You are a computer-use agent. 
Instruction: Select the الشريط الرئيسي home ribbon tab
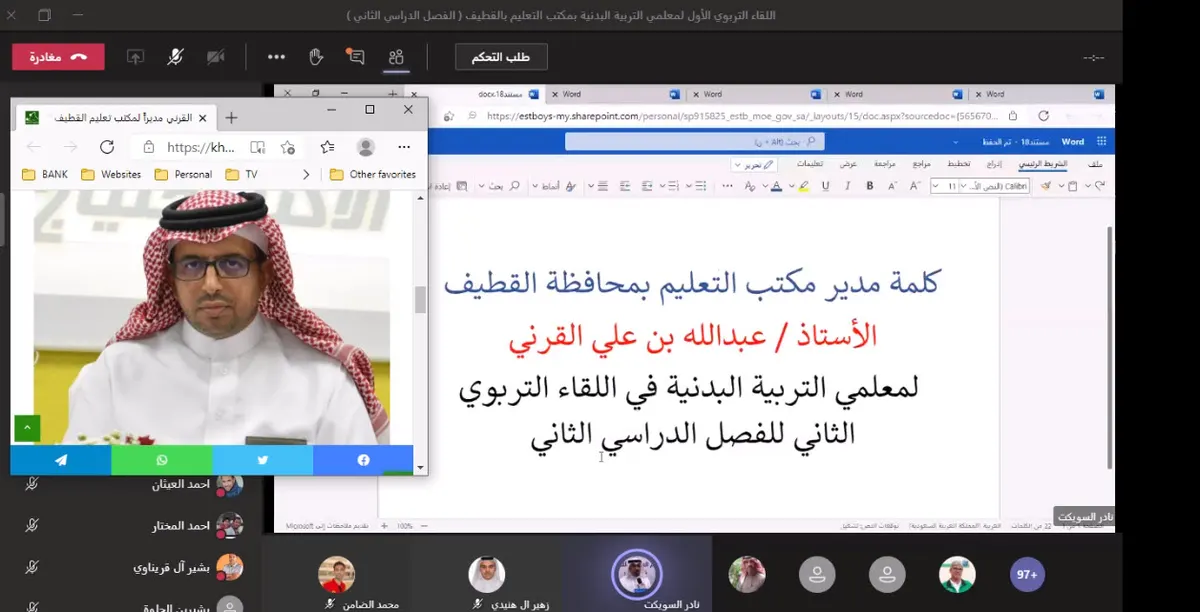1042,163
